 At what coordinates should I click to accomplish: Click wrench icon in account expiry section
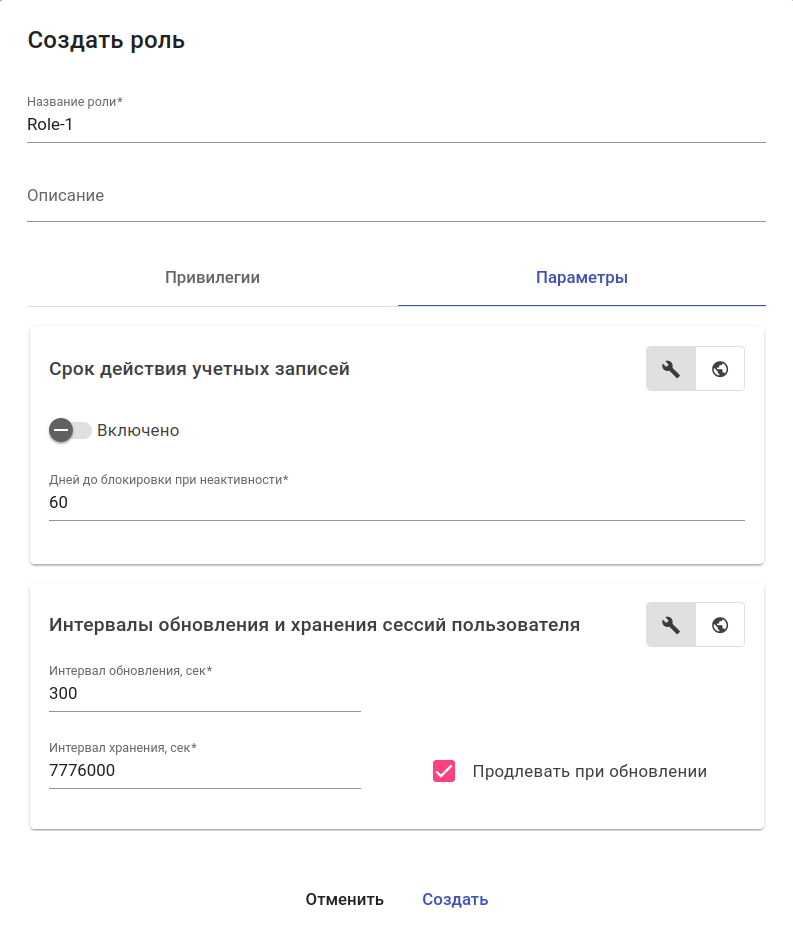(x=671, y=369)
